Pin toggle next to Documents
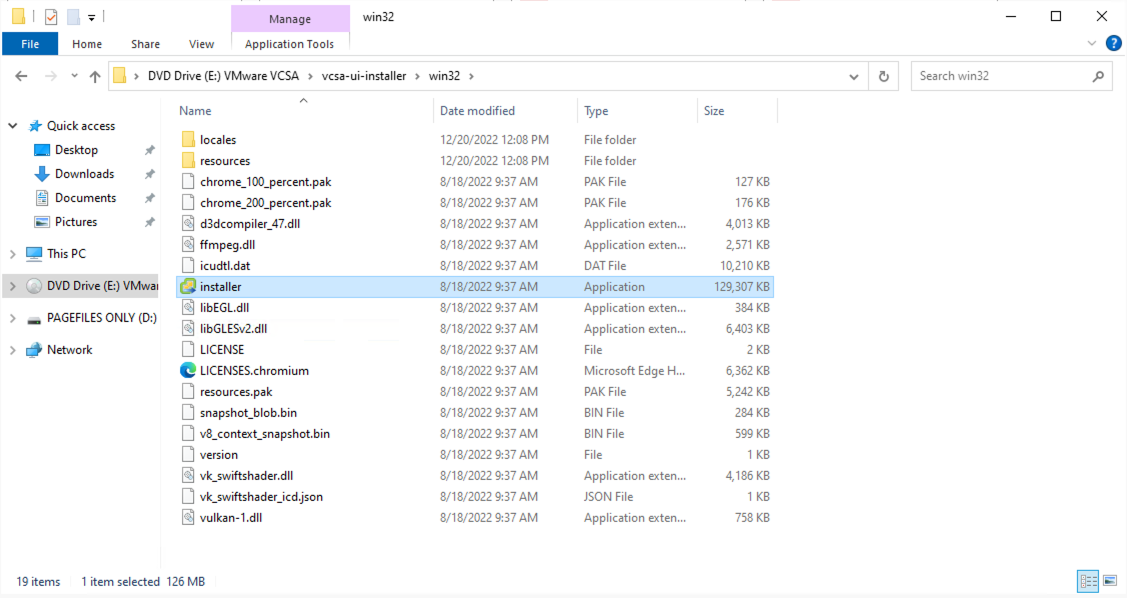Screen dimensions: 1127x598 [x=150, y=198]
